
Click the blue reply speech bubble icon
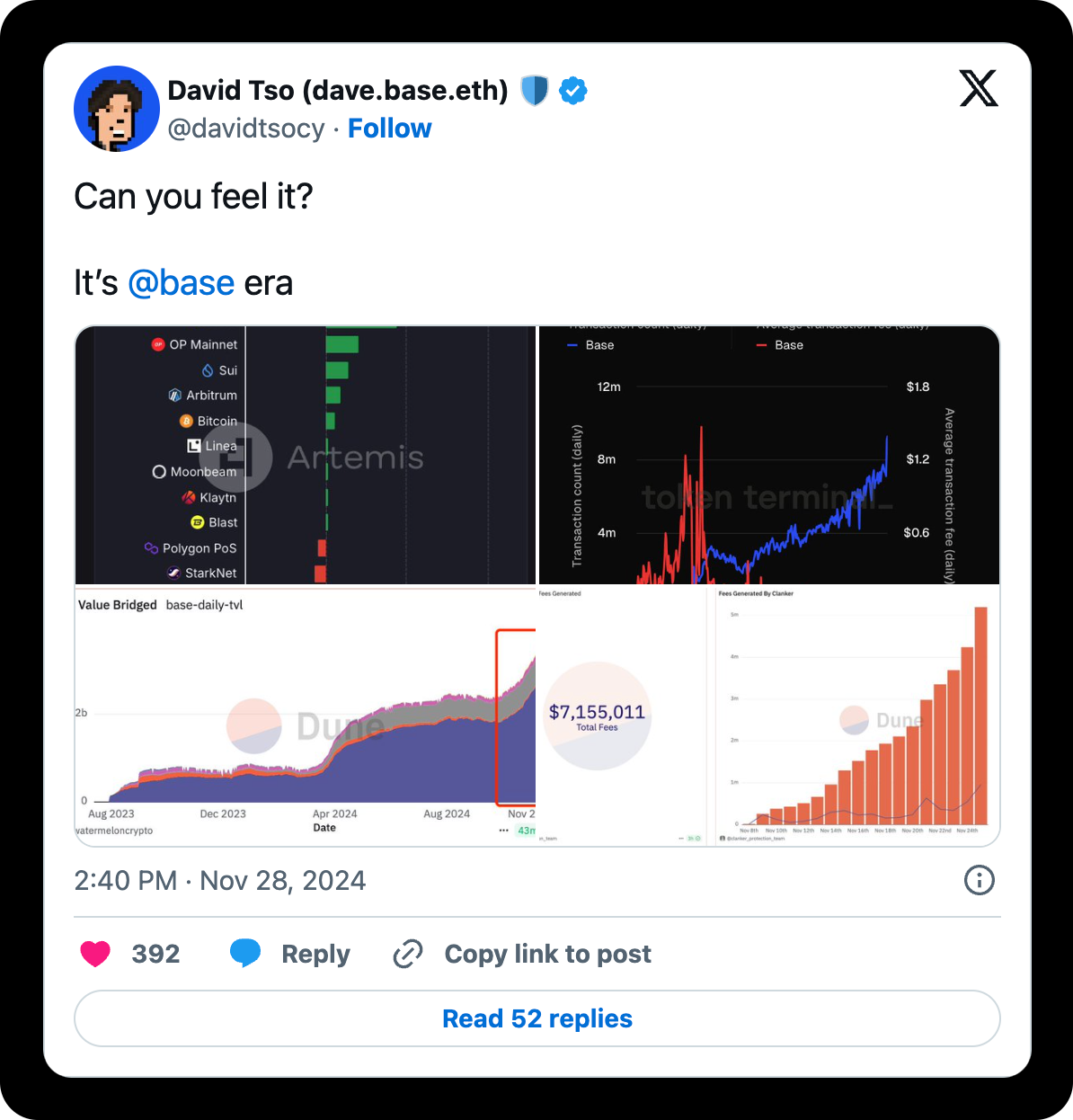245,954
